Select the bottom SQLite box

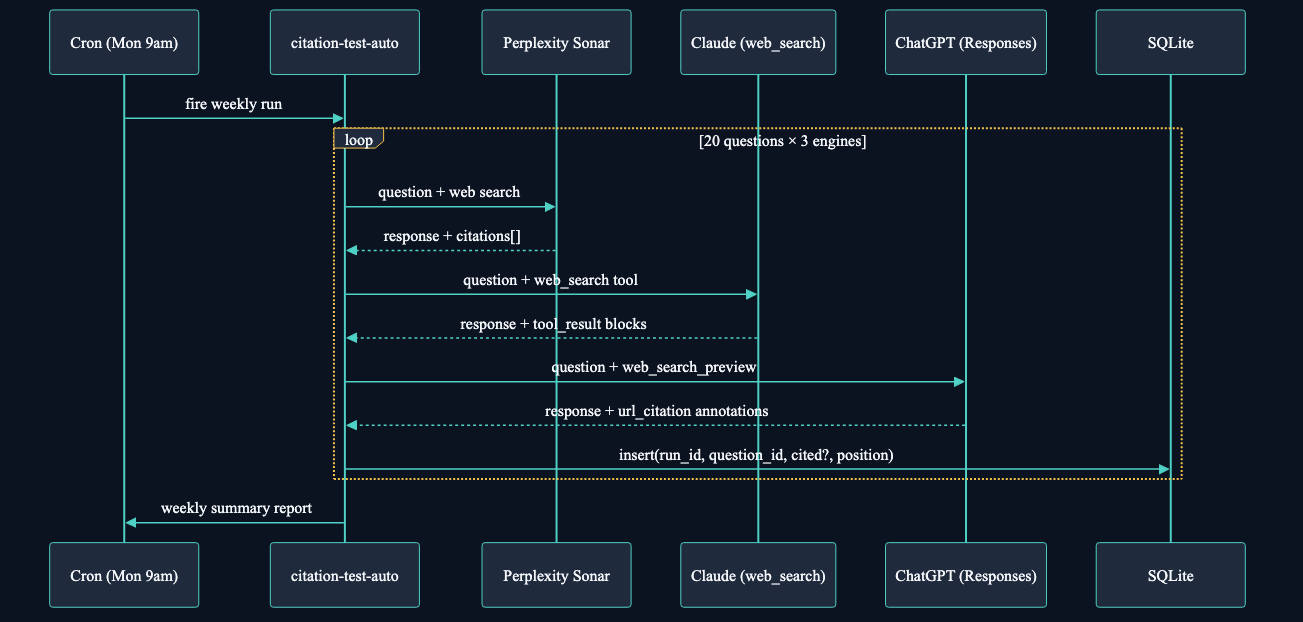(x=1171, y=575)
